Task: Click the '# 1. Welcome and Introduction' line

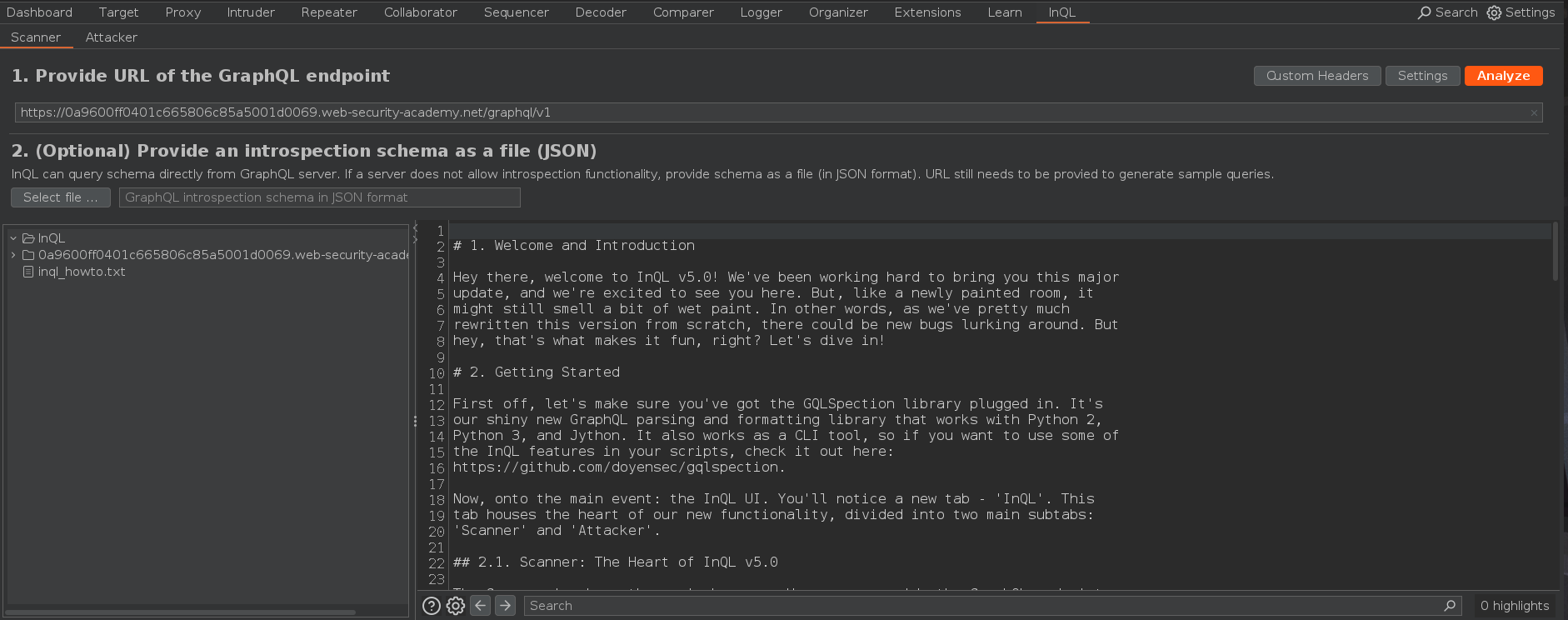Action: 574,246
